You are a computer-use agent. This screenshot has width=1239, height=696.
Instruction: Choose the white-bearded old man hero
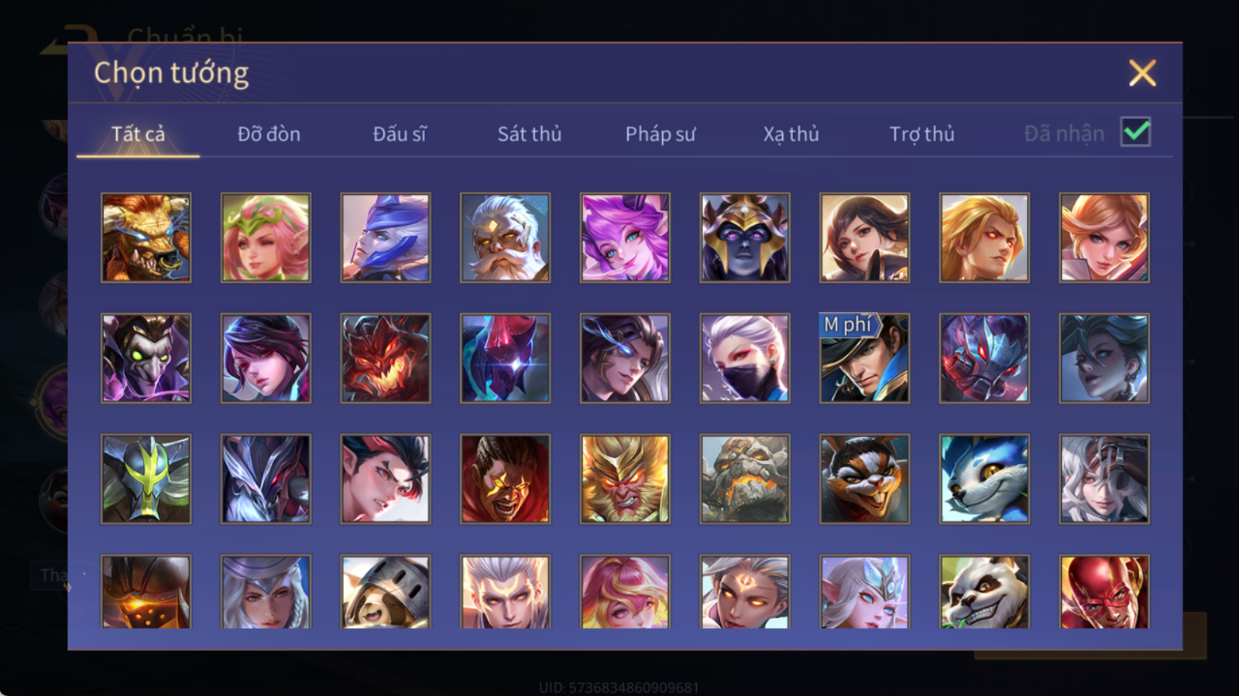click(x=505, y=238)
